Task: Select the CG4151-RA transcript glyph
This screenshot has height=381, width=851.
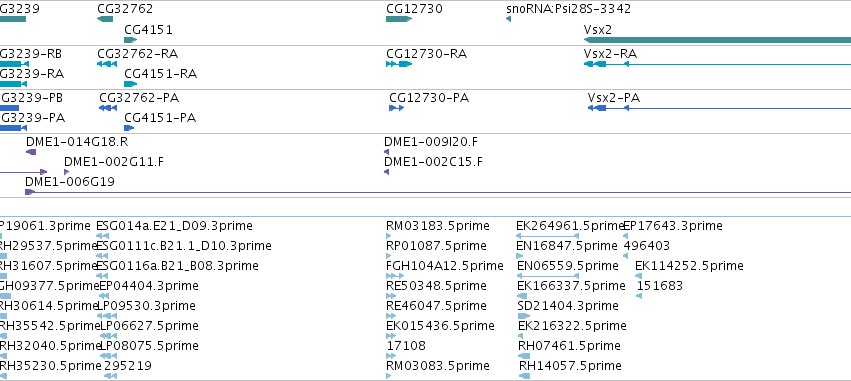Action: [x=131, y=84]
